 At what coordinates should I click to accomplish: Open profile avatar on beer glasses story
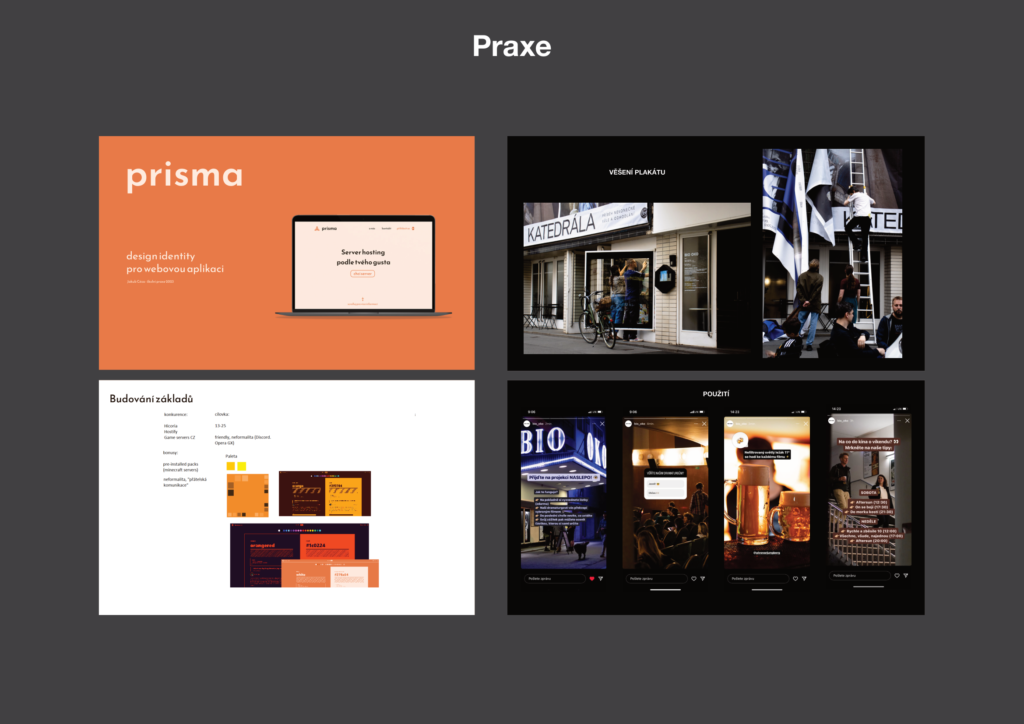[x=730, y=424]
